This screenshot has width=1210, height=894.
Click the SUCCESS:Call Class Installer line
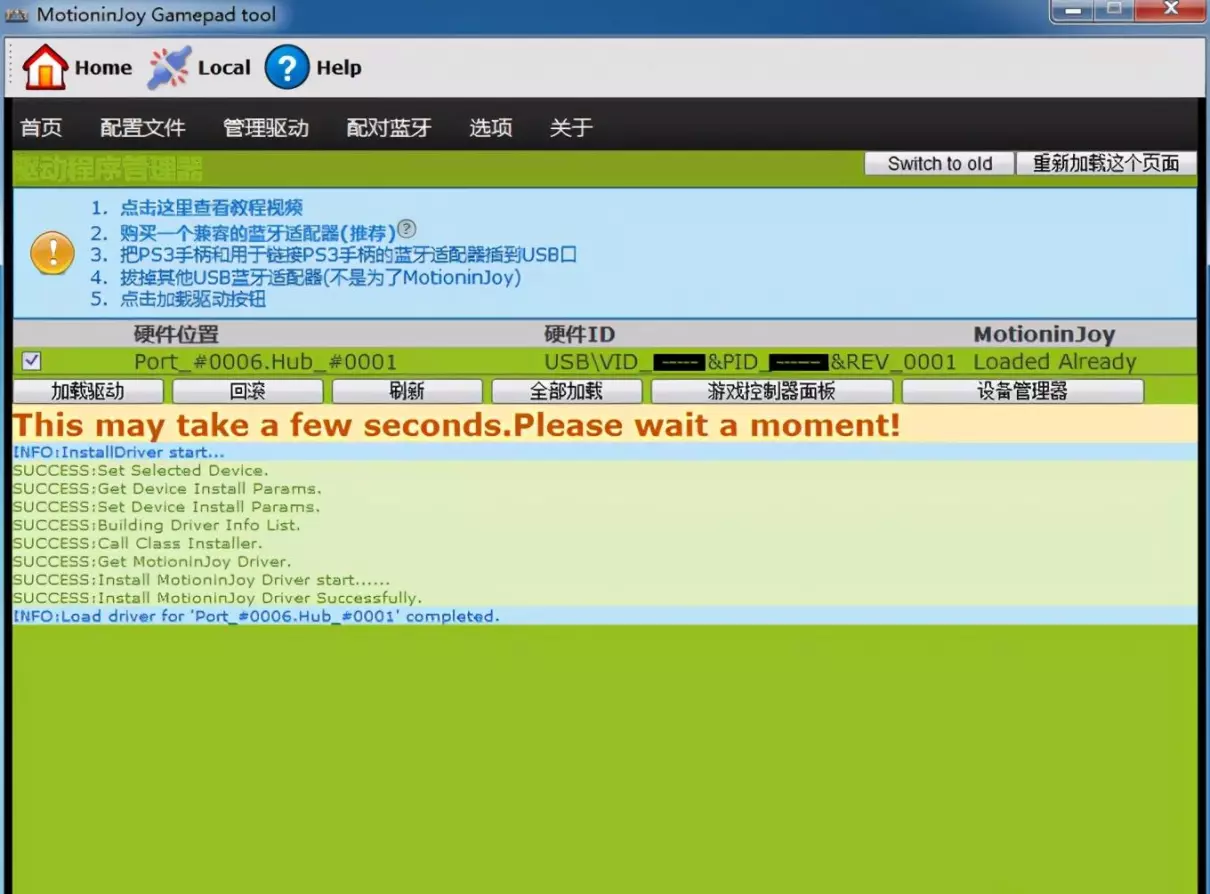tap(138, 543)
